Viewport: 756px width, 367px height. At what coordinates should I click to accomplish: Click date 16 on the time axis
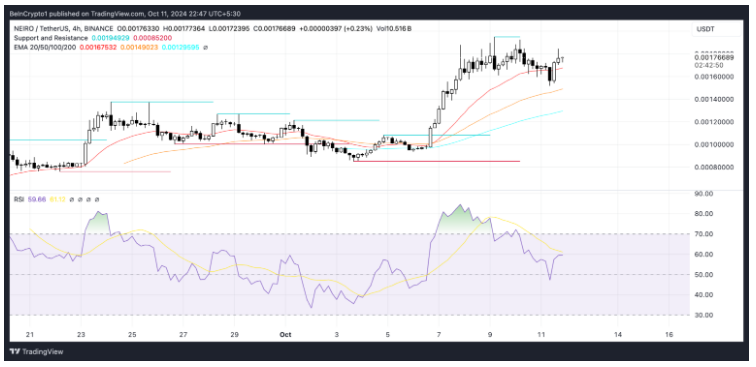[669, 334]
